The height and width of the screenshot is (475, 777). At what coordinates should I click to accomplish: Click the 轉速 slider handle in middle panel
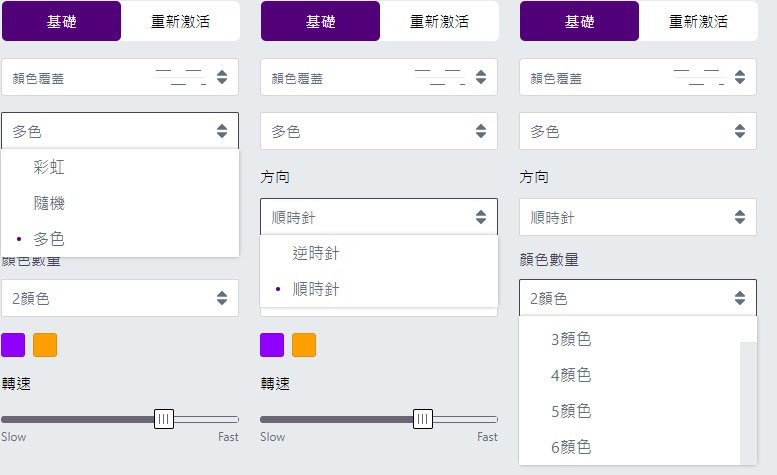[423, 419]
